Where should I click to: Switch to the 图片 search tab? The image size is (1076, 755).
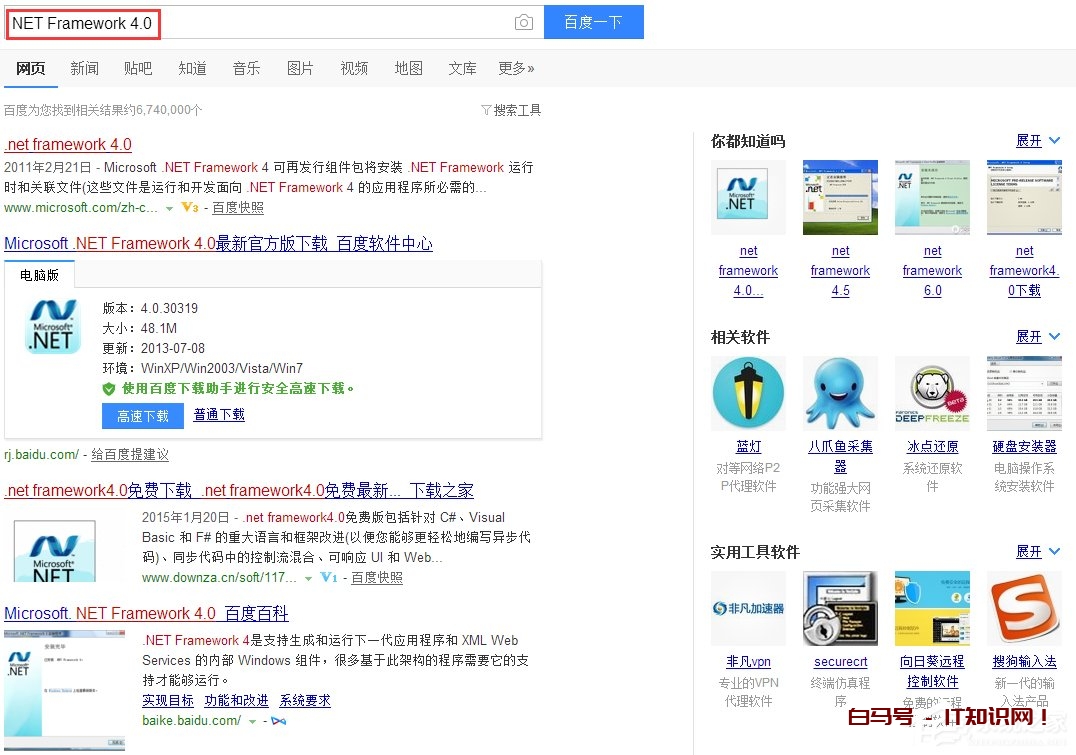click(300, 68)
